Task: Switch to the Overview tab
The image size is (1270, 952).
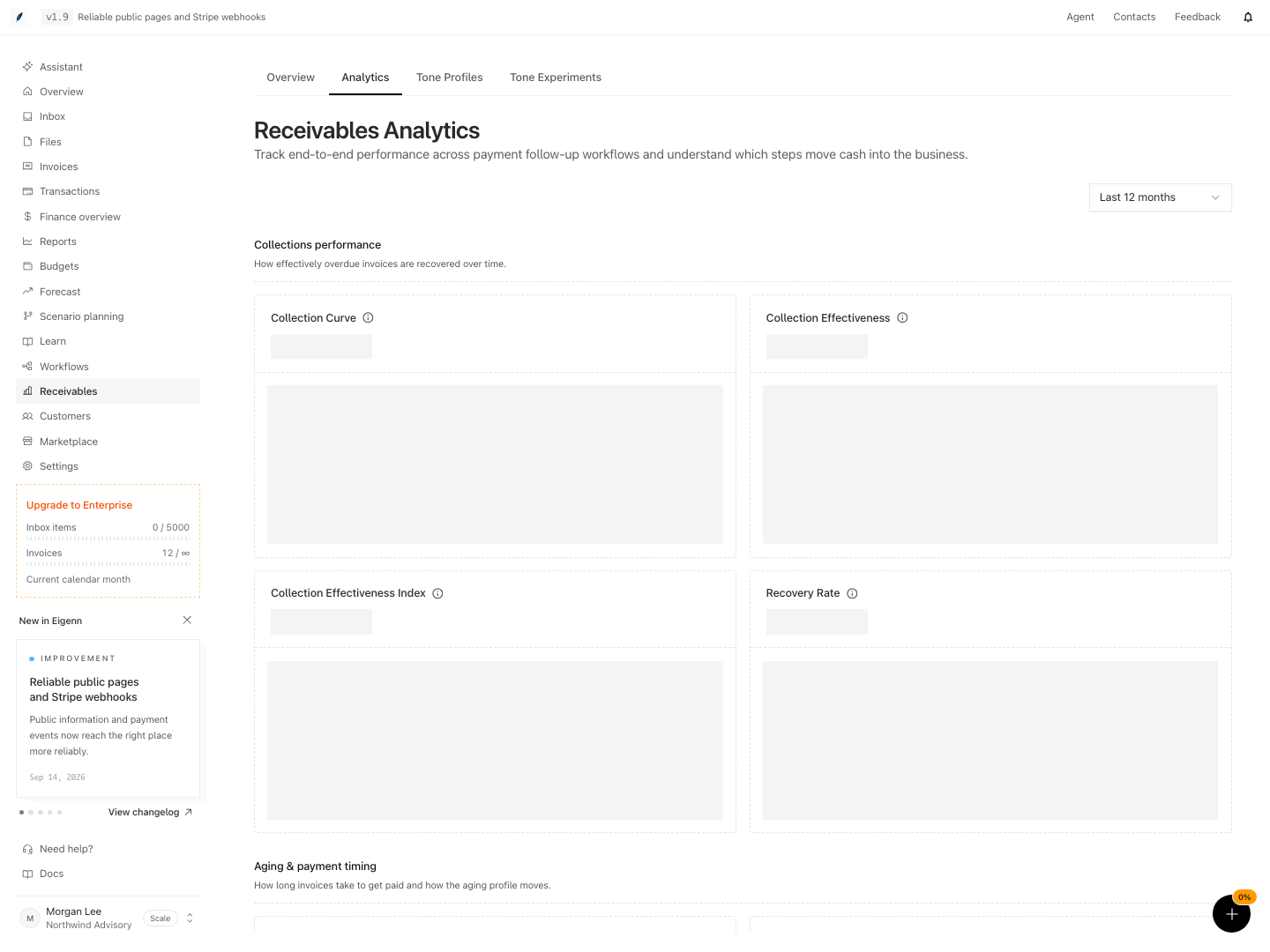Action: tap(290, 78)
